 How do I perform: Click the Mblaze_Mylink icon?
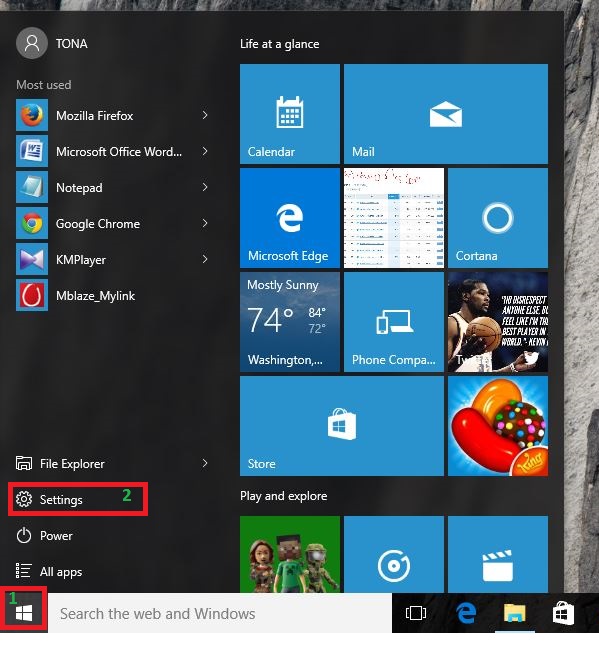click(x=32, y=295)
